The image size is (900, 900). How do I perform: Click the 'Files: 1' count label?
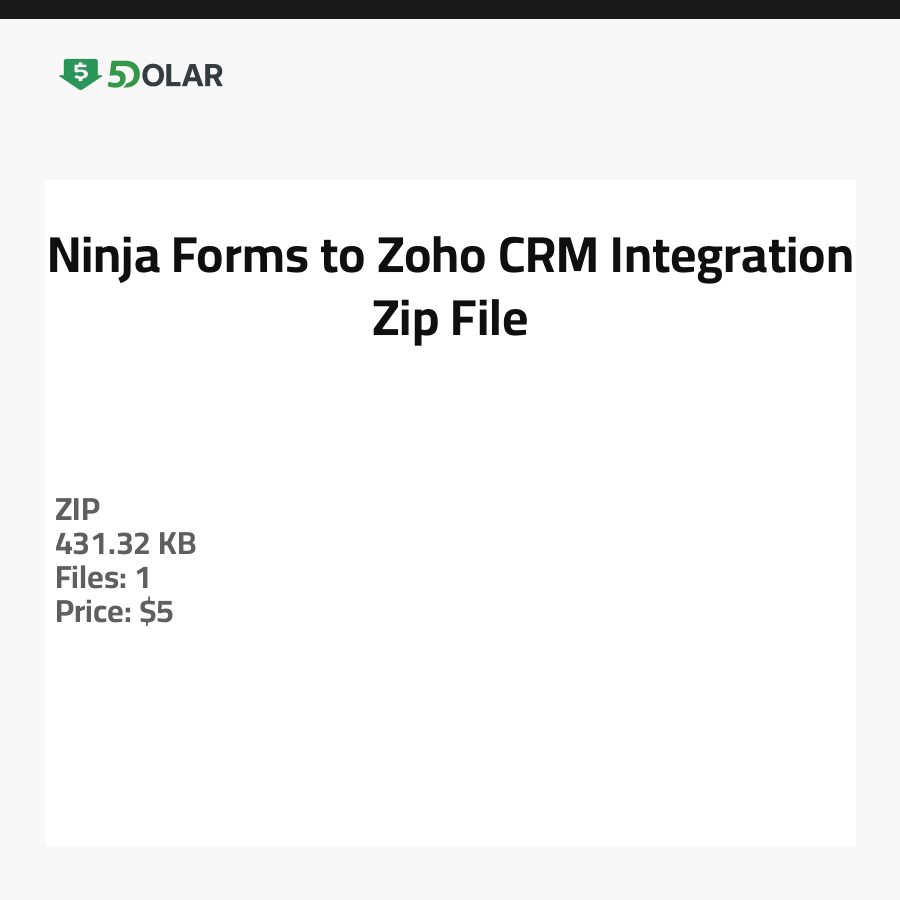(x=102, y=578)
